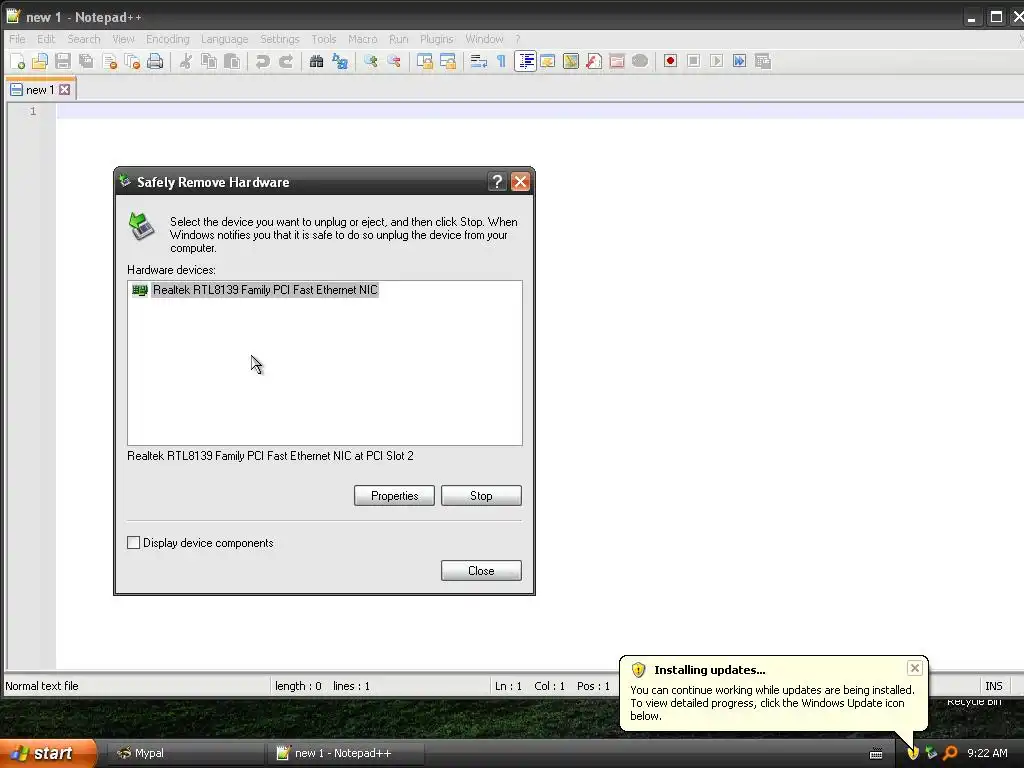Open the Window menu
Viewport: 1024px width, 768px height.
484,39
